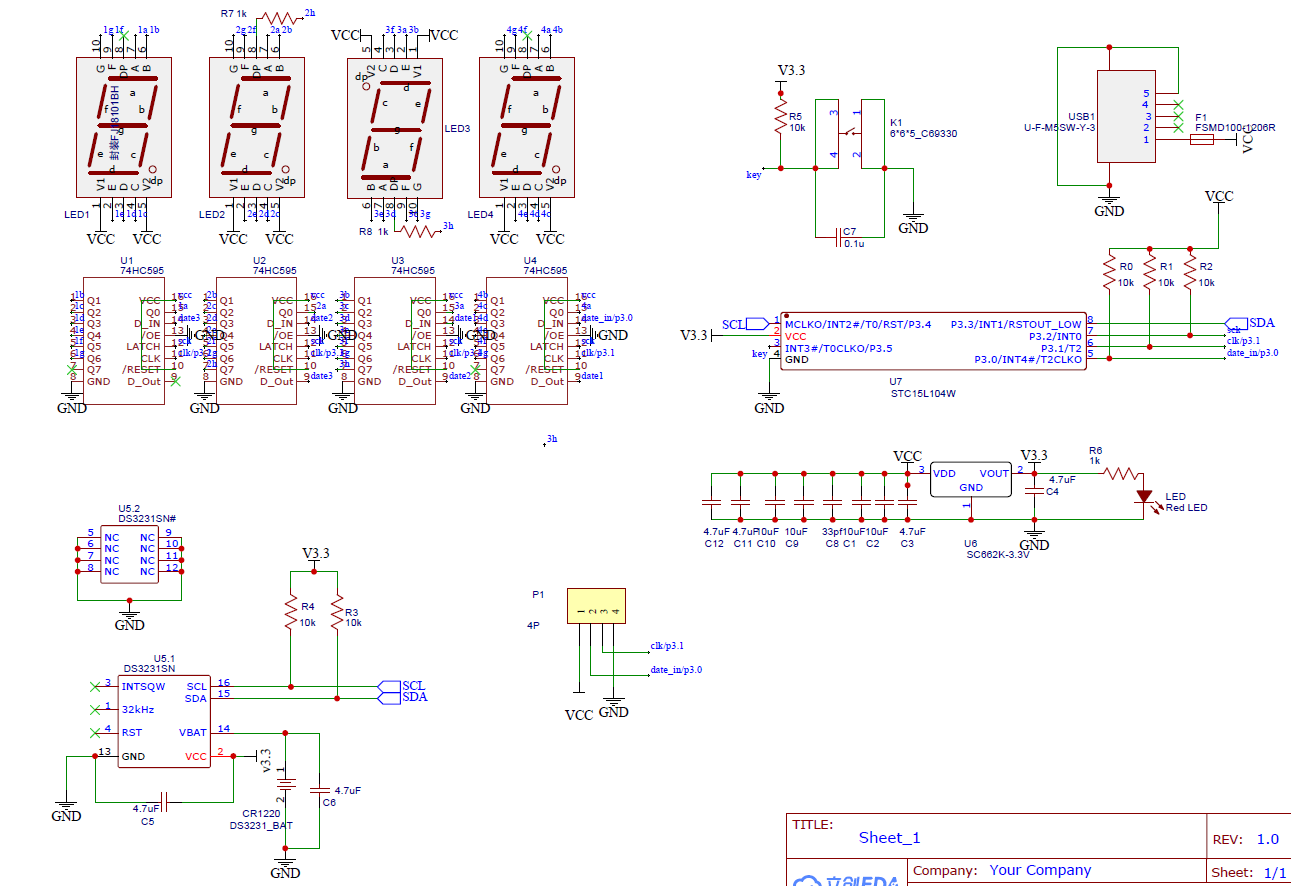
Task: Click the Your Company field
Action: pyautogui.click(x=1040, y=870)
